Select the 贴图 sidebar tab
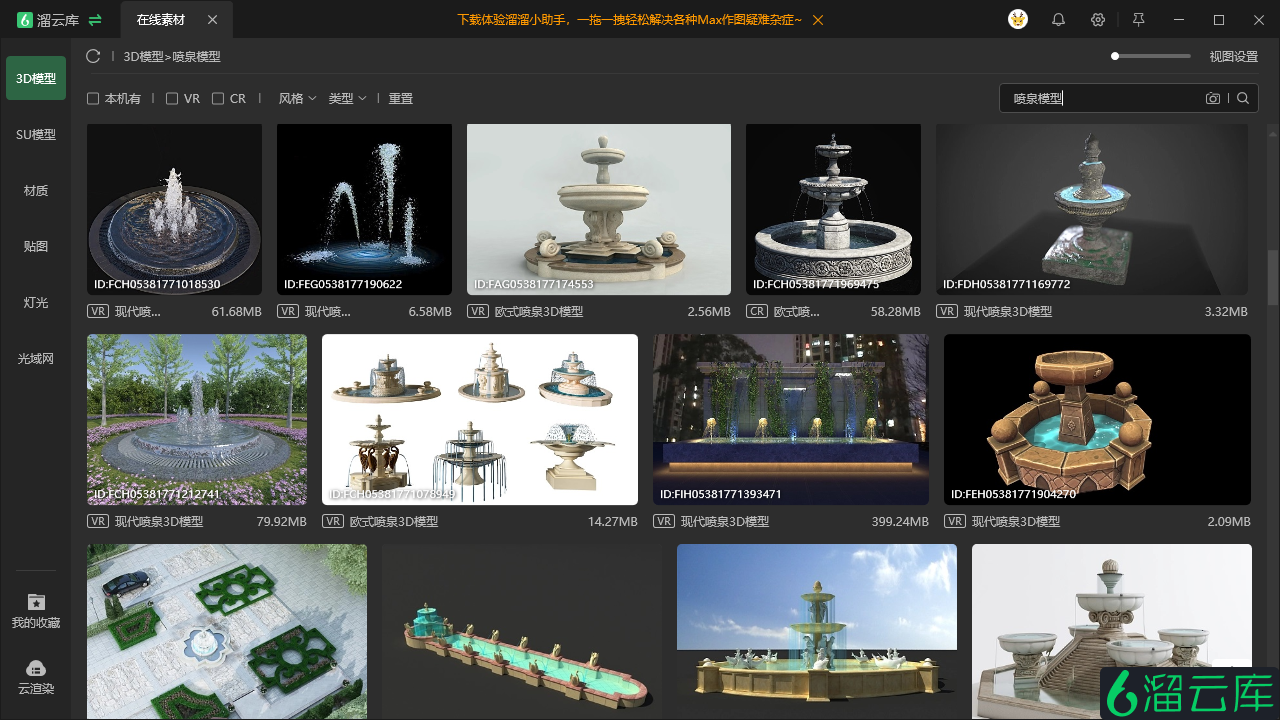The image size is (1280, 720). click(36, 246)
